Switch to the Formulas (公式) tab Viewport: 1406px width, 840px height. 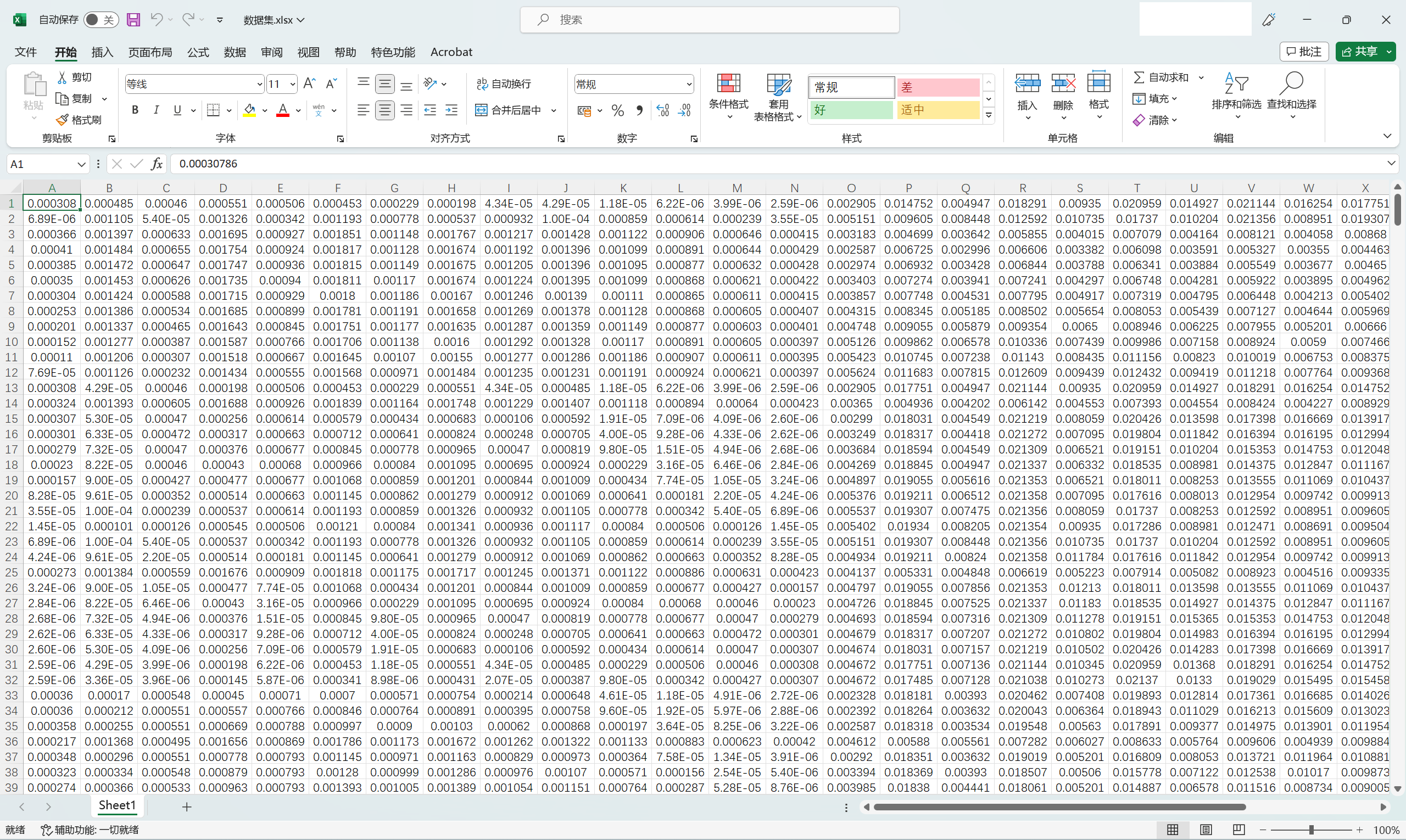(x=198, y=52)
